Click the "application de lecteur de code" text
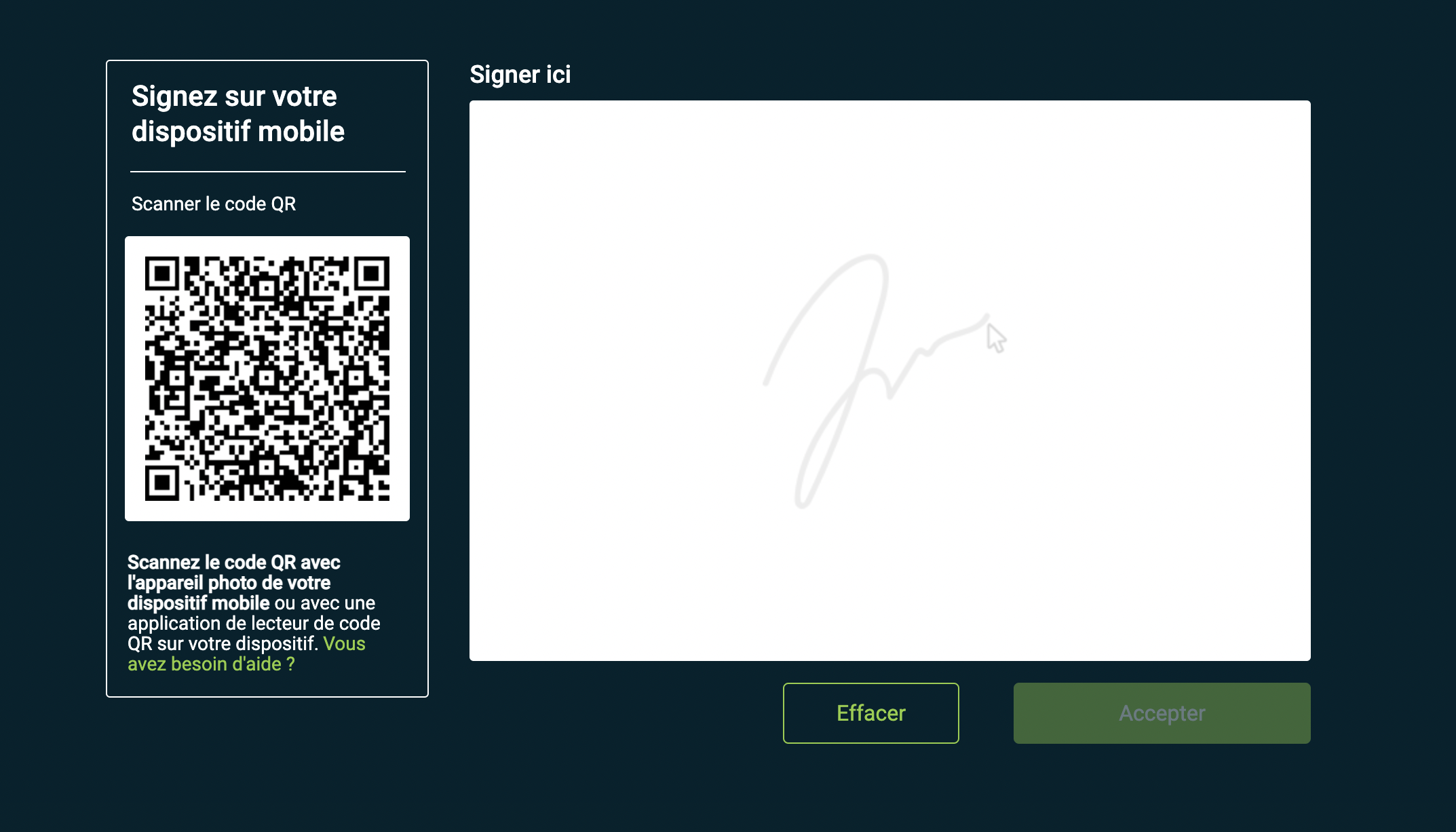The image size is (1456, 832). click(254, 623)
